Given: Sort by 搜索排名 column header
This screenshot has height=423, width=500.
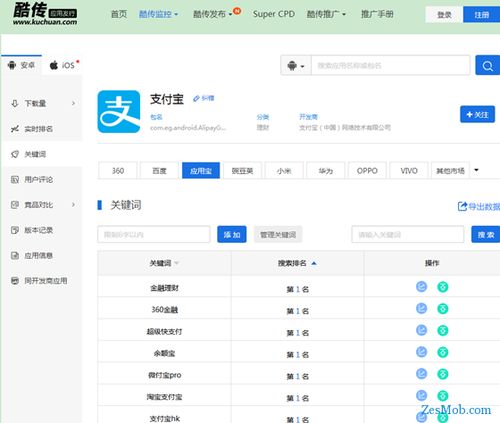Looking at the screenshot, I should (x=297, y=263).
